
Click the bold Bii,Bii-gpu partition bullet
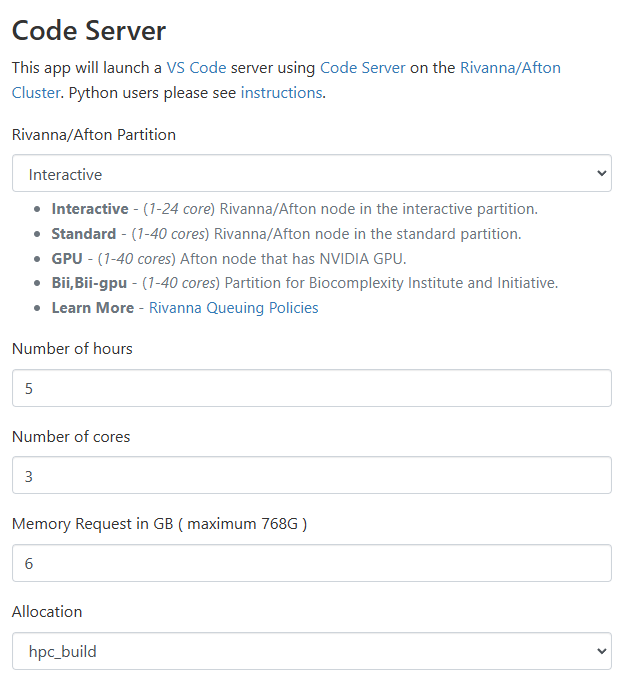click(89, 283)
